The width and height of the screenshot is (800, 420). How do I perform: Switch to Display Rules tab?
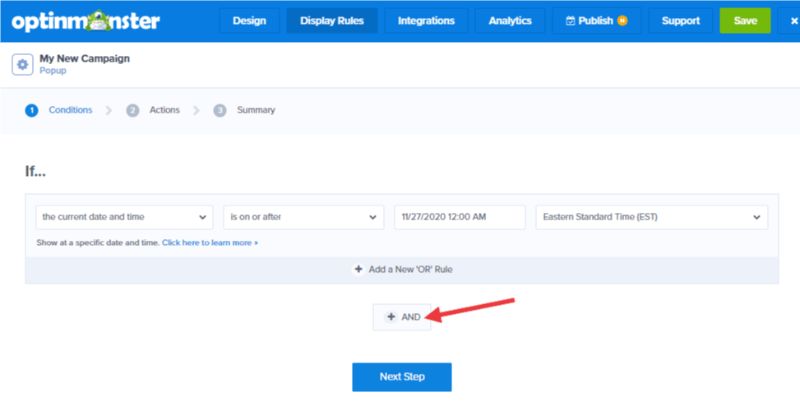332,21
